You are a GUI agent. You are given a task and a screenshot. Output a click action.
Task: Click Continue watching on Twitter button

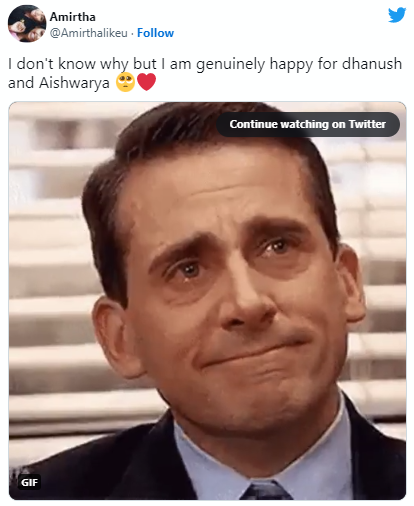[308, 124]
